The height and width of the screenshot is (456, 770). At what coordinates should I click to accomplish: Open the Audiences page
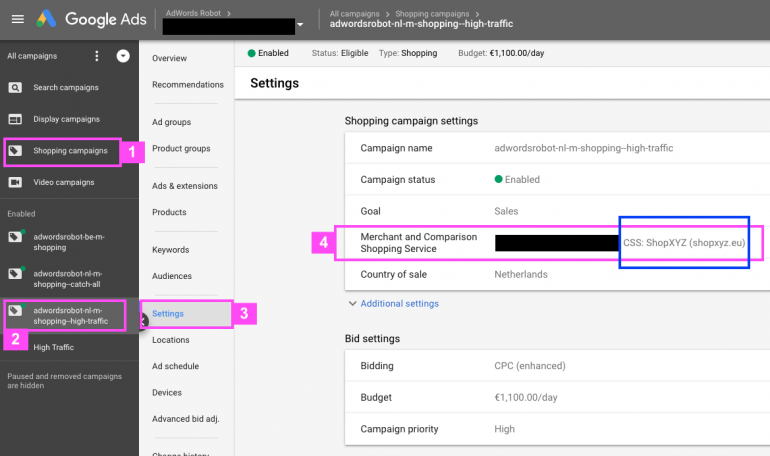[172, 276]
